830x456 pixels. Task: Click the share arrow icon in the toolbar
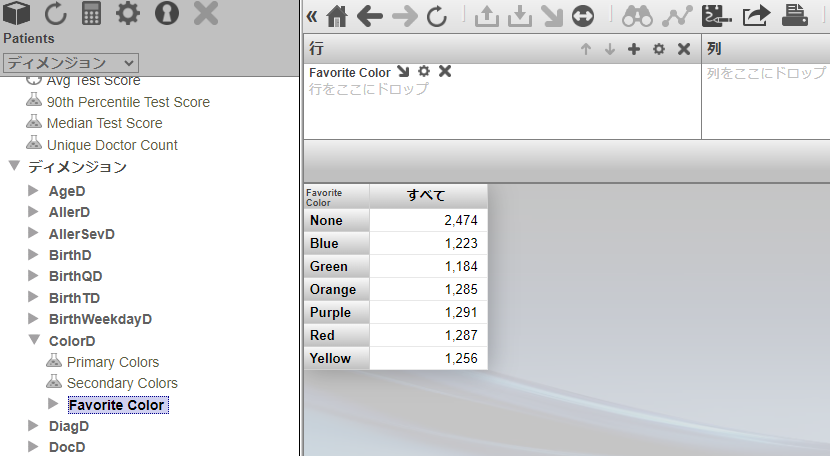point(756,17)
